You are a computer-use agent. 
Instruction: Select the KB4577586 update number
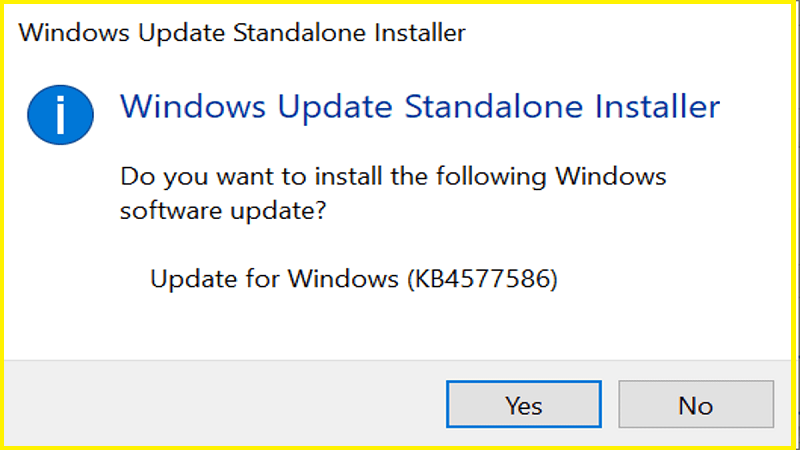pyautogui.click(x=482, y=278)
